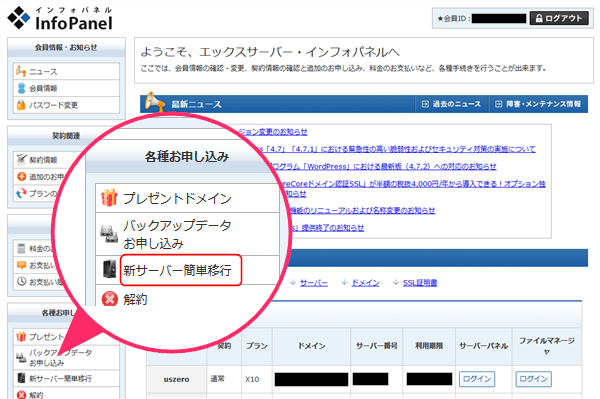Click the InfoPanel logo
This screenshot has width=600, height=399.
pos(60,18)
